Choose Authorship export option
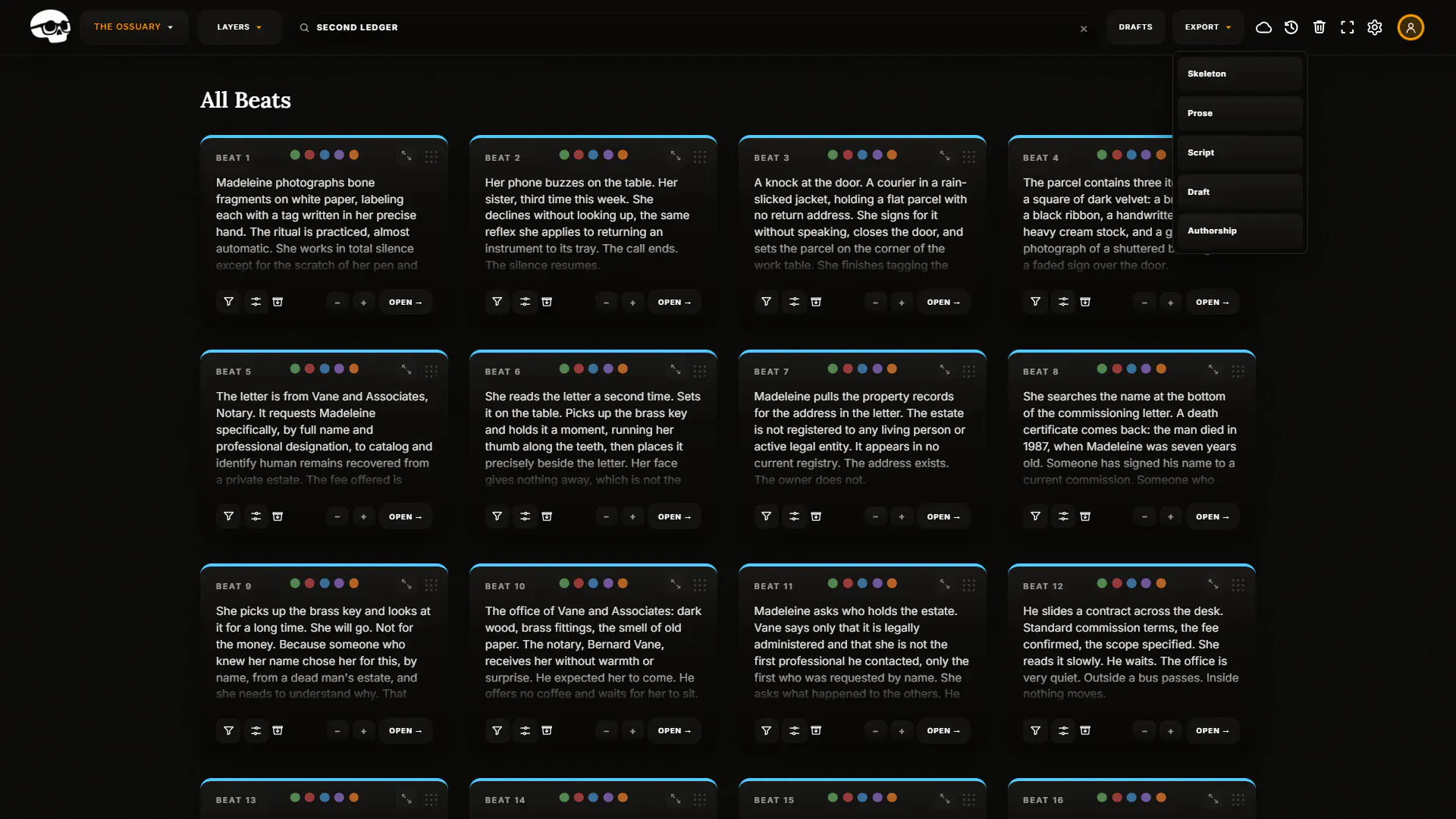 [1240, 231]
